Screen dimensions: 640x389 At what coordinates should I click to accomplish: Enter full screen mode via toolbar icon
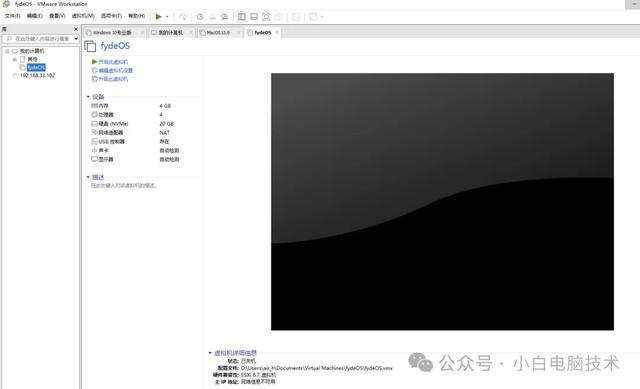pyautogui.click(x=266, y=17)
